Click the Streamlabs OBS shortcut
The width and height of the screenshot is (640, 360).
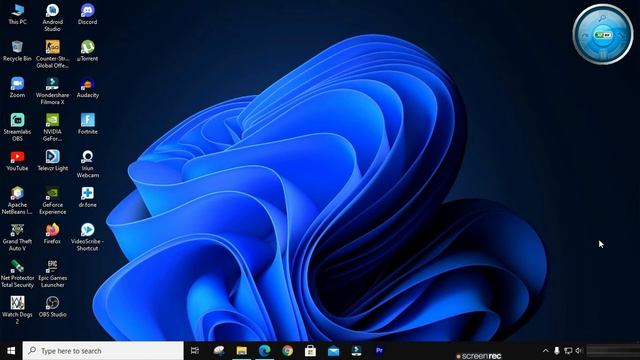[x=17, y=127]
